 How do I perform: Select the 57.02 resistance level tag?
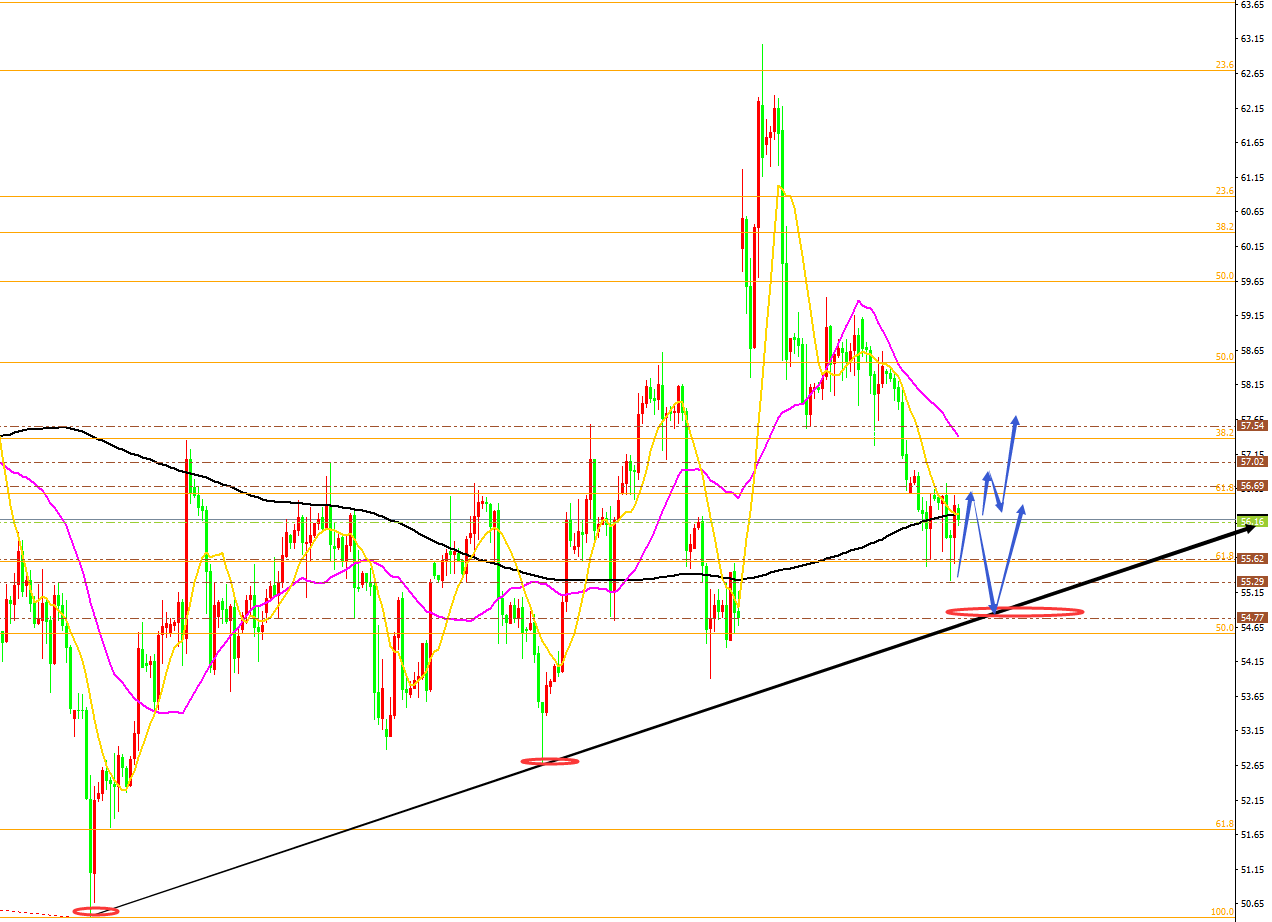coord(1252,462)
